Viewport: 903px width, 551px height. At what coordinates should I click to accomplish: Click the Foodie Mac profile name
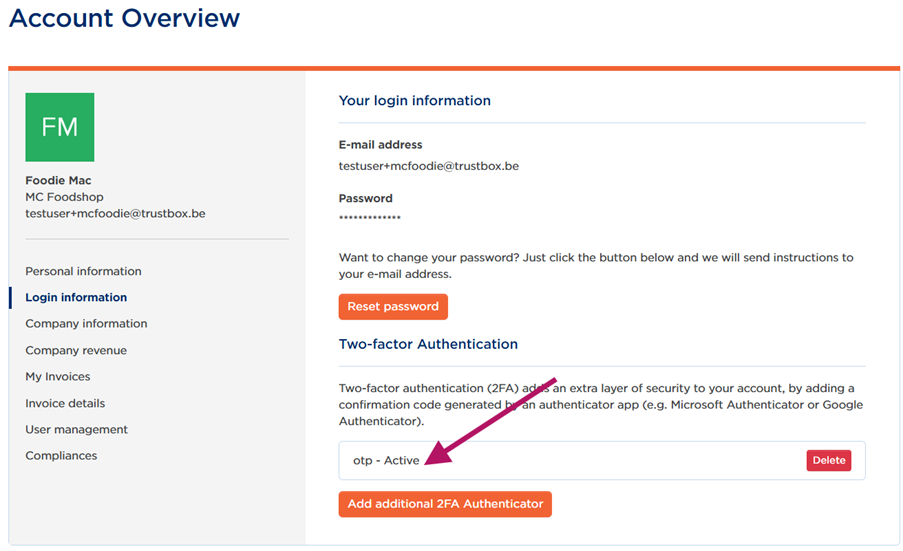point(58,180)
